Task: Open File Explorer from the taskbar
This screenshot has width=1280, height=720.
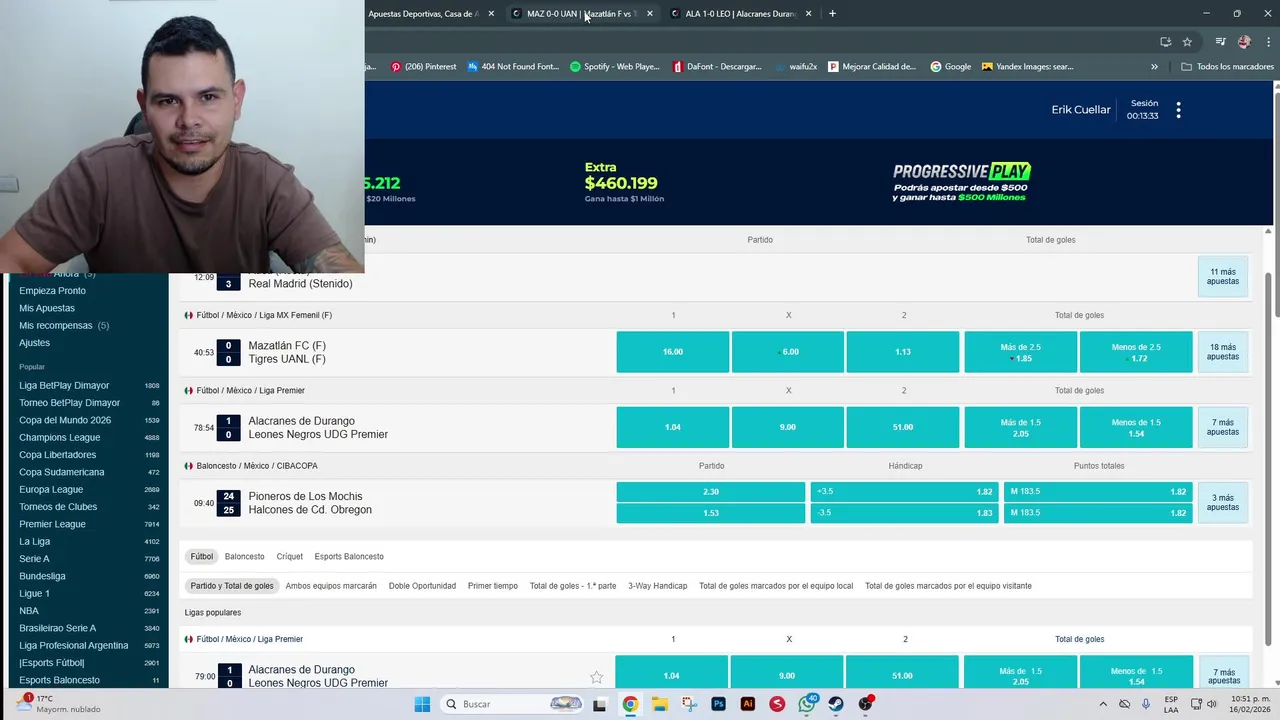Action: (x=659, y=704)
